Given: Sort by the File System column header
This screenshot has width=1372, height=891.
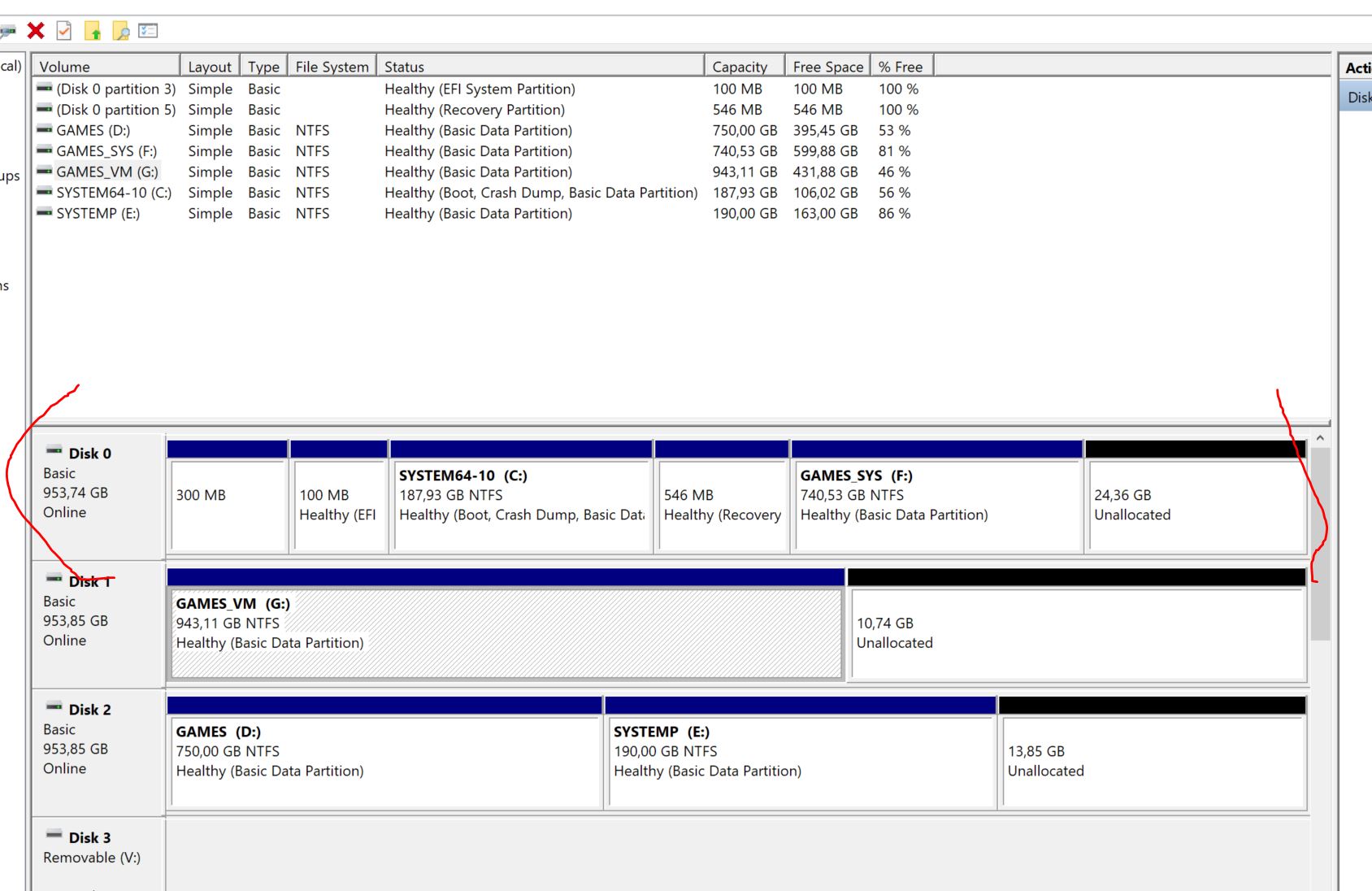Looking at the screenshot, I should pos(332,67).
